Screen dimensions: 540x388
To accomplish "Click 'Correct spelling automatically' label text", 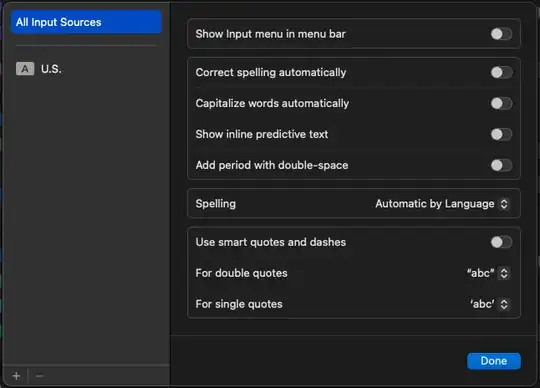I will tap(271, 73).
